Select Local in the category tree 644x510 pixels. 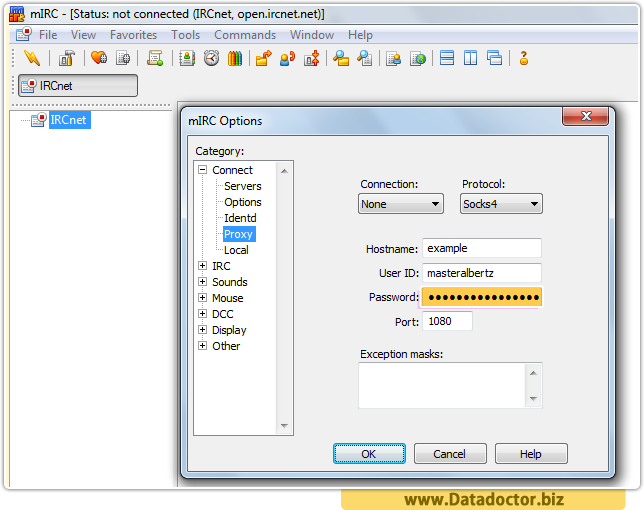click(236, 250)
